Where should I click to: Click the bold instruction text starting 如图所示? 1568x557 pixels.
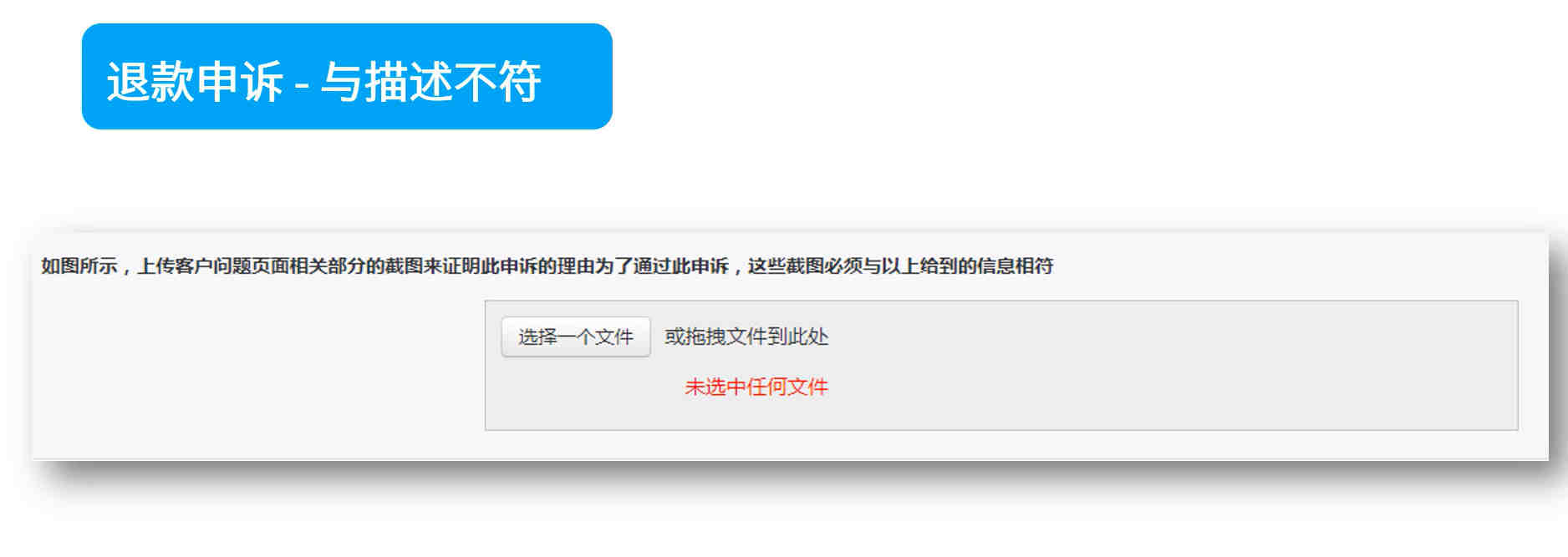pyautogui.click(x=547, y=266)
